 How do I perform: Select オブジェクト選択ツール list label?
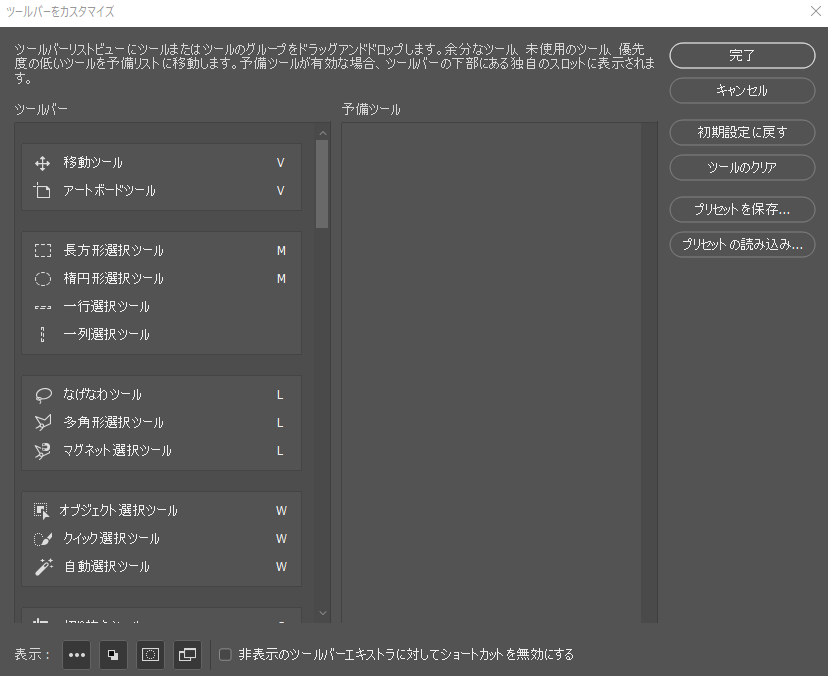pos(118,511)
